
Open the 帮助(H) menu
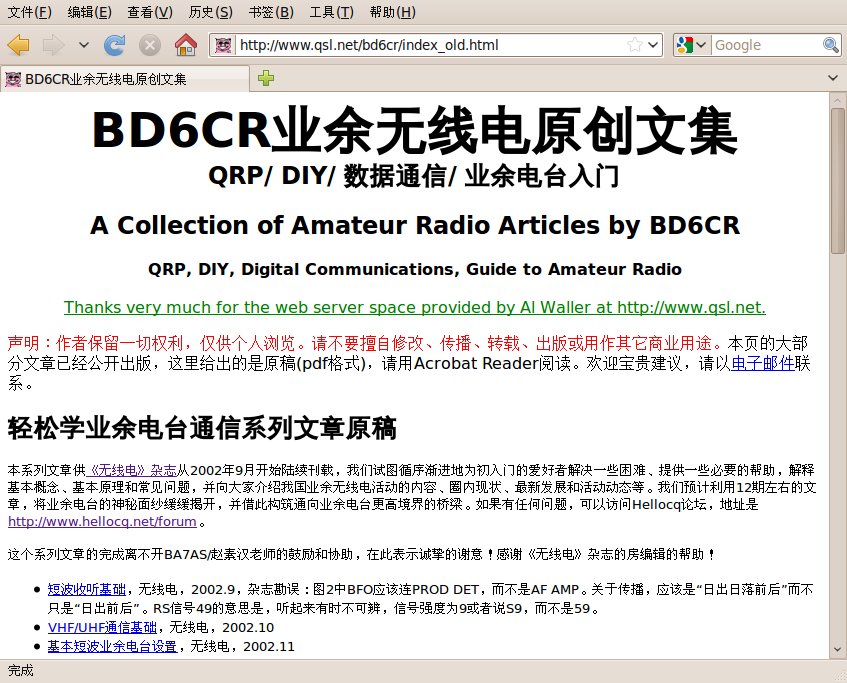click(393, 12)
